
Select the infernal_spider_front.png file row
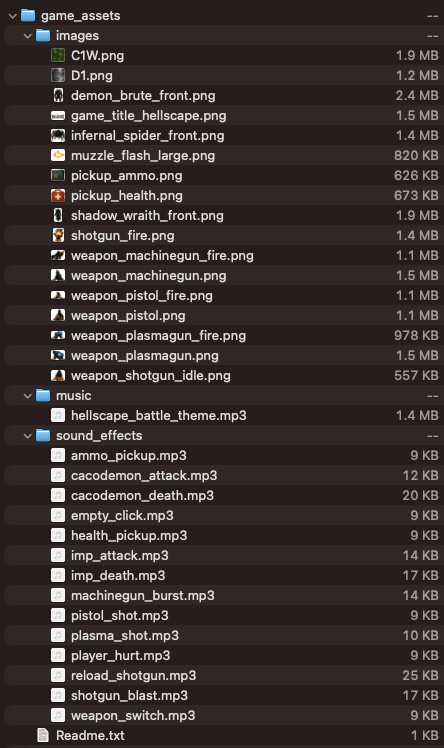(x=222, y=135)
